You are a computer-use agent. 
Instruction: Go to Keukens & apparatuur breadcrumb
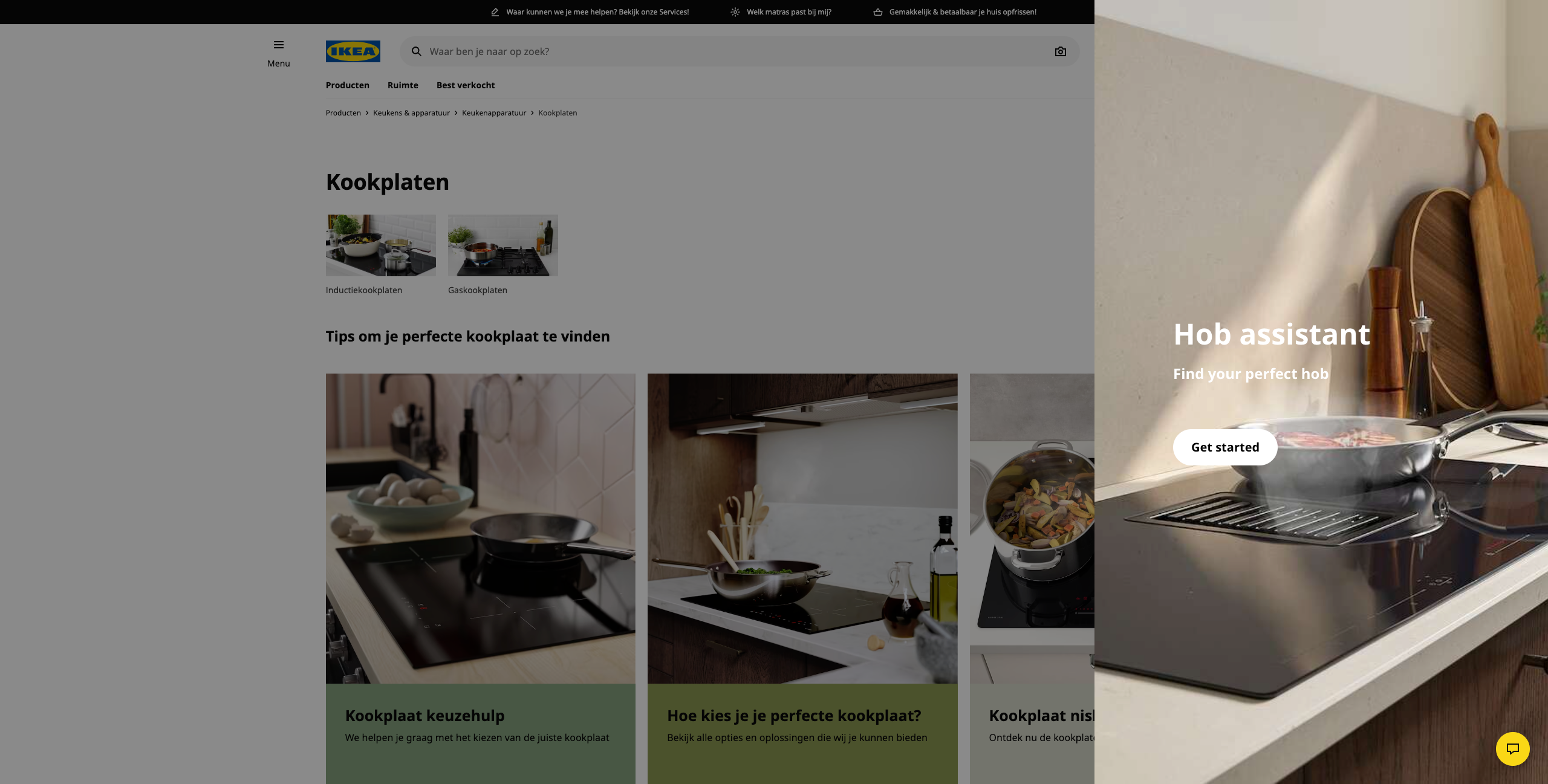tap(411, 113)
